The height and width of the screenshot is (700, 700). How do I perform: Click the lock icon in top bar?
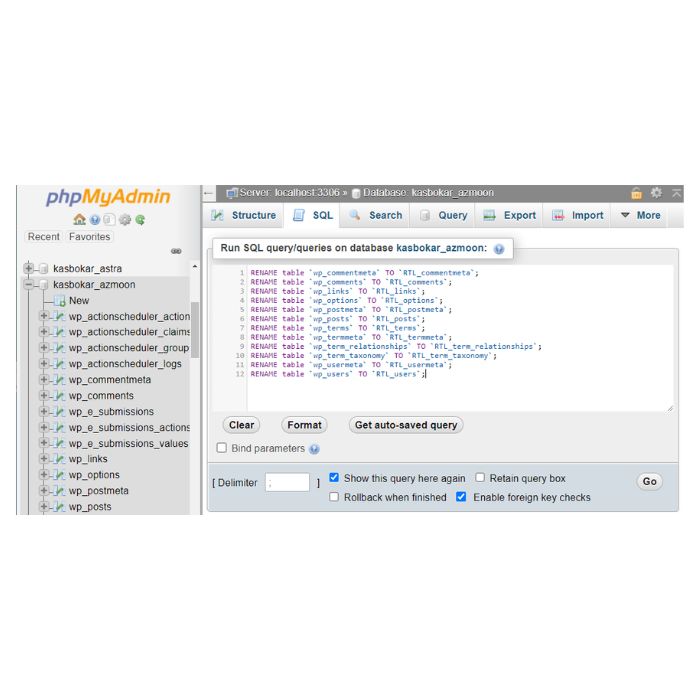point(637,193)
